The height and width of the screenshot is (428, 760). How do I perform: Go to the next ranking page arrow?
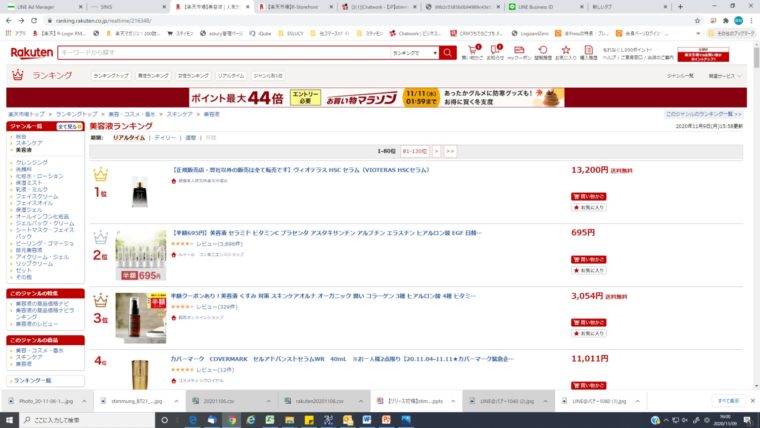pos(436,151)
